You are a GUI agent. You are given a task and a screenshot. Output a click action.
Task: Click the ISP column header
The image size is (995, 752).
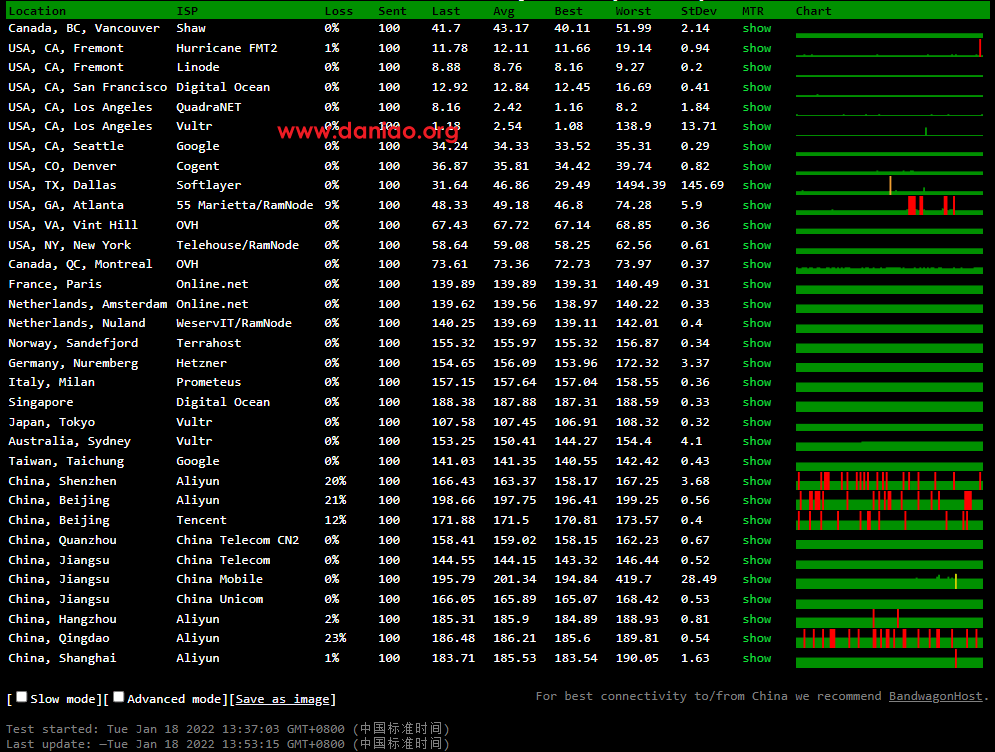pyautogui.click(x=187, y=11)
